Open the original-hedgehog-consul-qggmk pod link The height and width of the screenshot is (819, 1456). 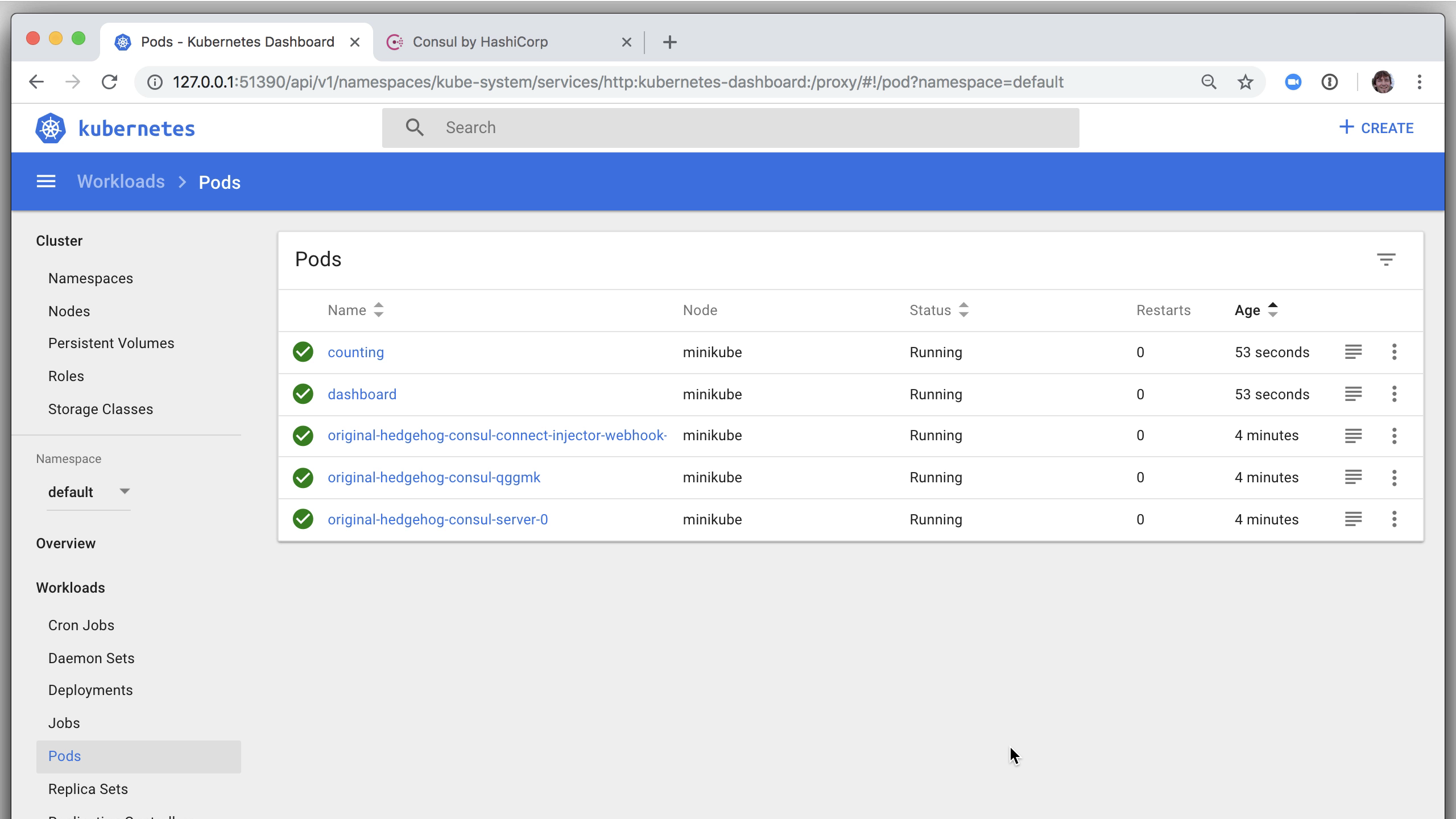coord(433,478)
